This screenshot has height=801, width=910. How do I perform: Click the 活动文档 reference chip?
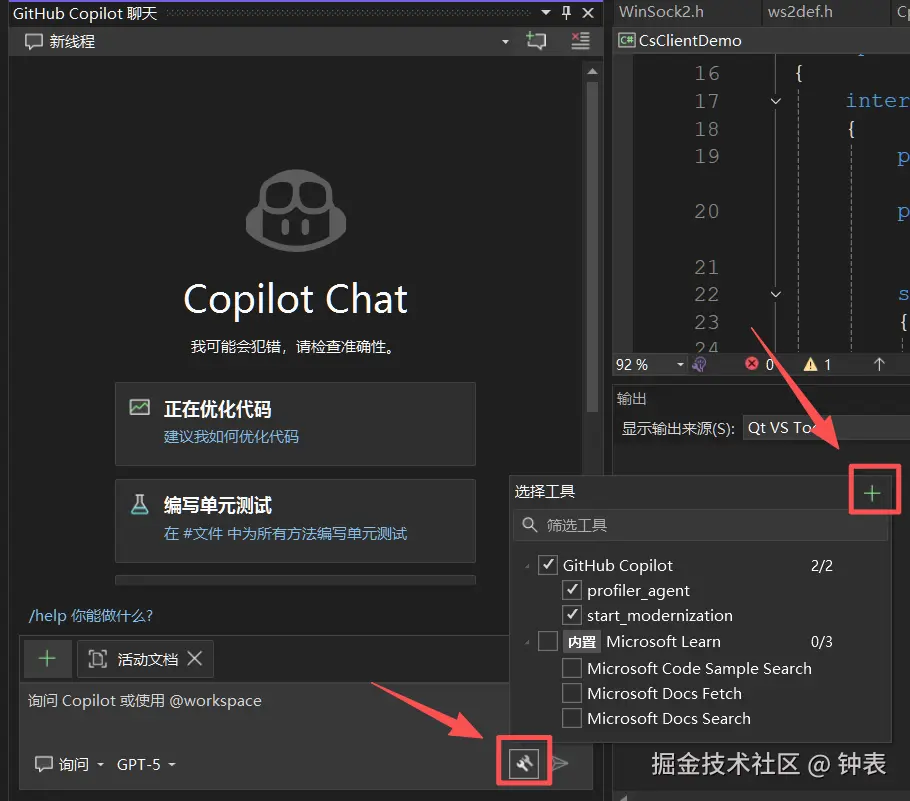pyautogui.click(x=145, y=659)
